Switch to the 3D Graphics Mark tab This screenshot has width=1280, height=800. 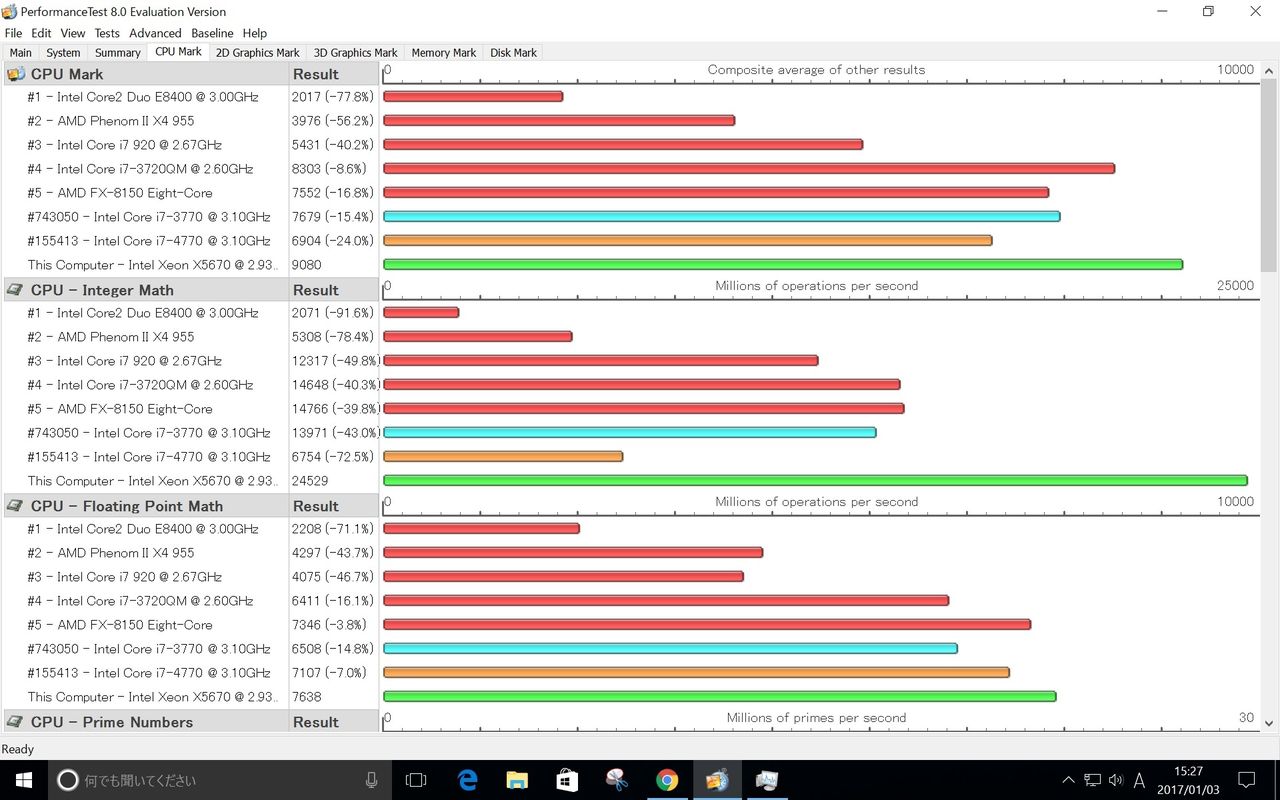point(355,52)
